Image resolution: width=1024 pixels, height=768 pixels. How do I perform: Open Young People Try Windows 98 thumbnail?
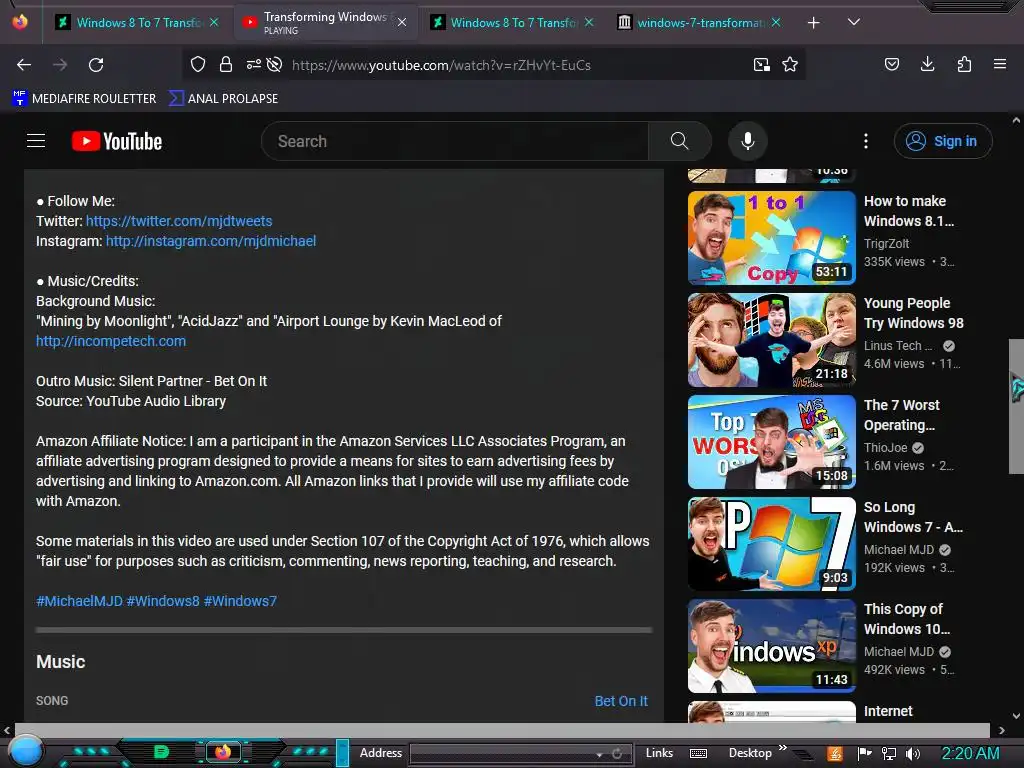click(772, 340)
